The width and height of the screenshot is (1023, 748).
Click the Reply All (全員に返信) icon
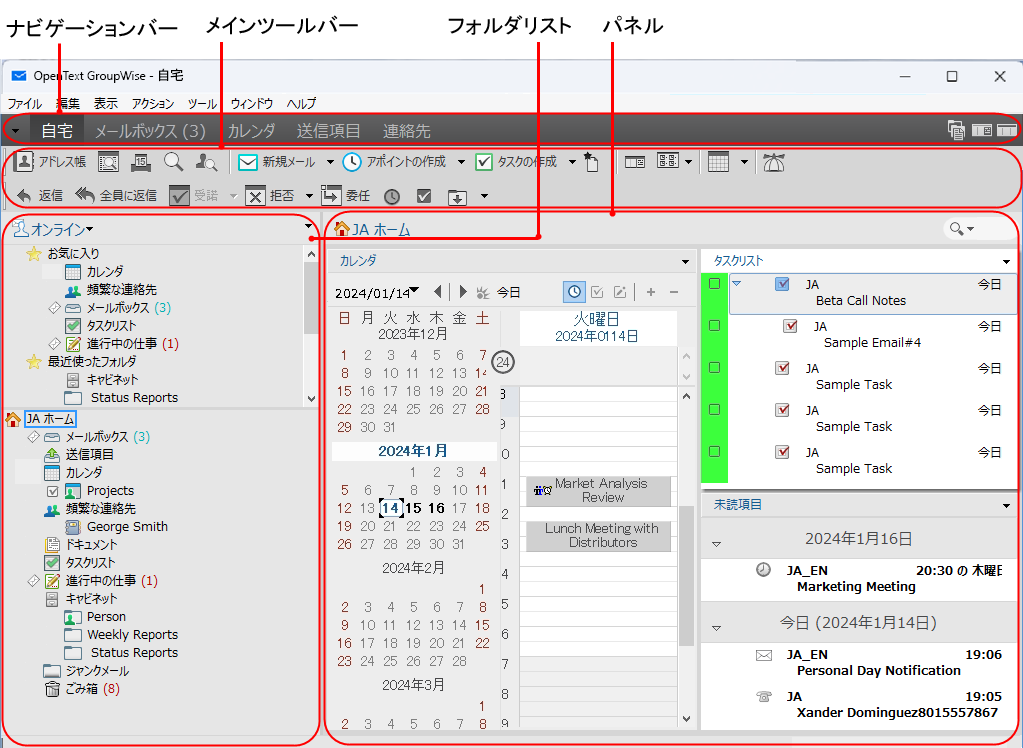click(x=85, y=195)
